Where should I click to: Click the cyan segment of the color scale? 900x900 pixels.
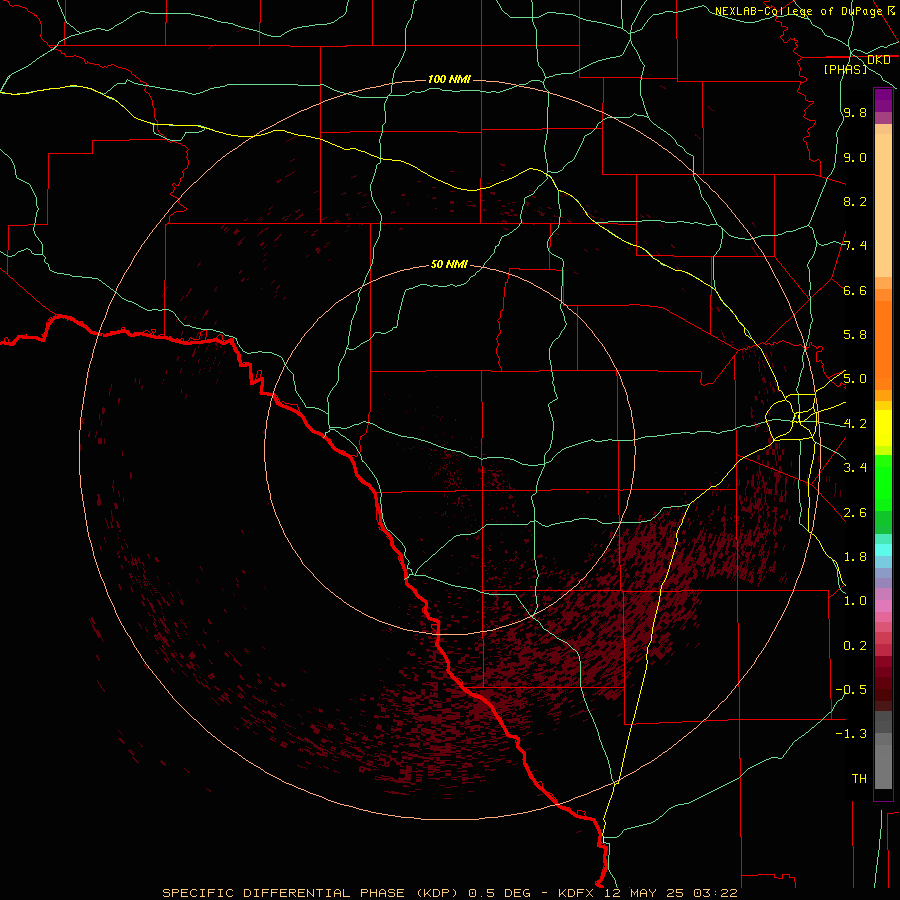pyautogui.click(x=883, y=550)
